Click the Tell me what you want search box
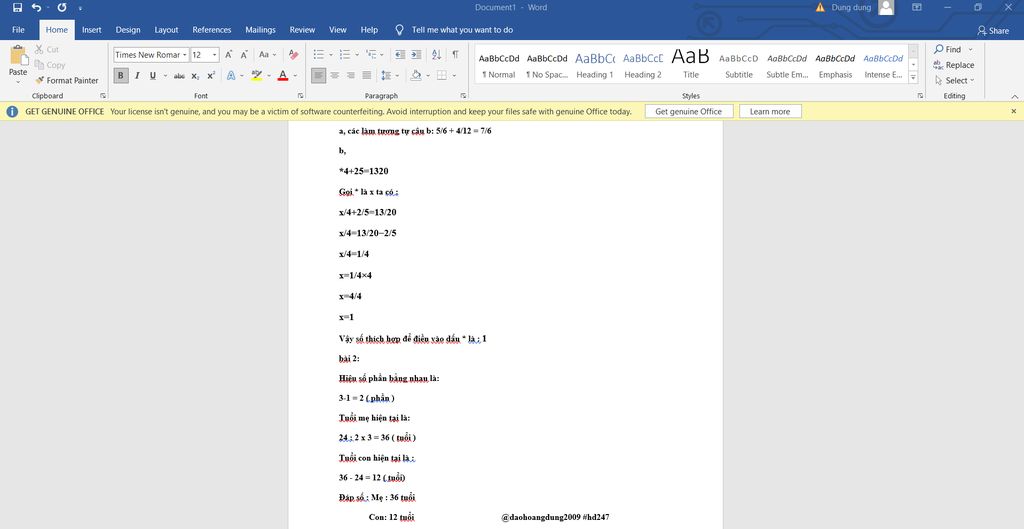The height and width of the screenshot is (529, 1024). click(x=462, y=29)
